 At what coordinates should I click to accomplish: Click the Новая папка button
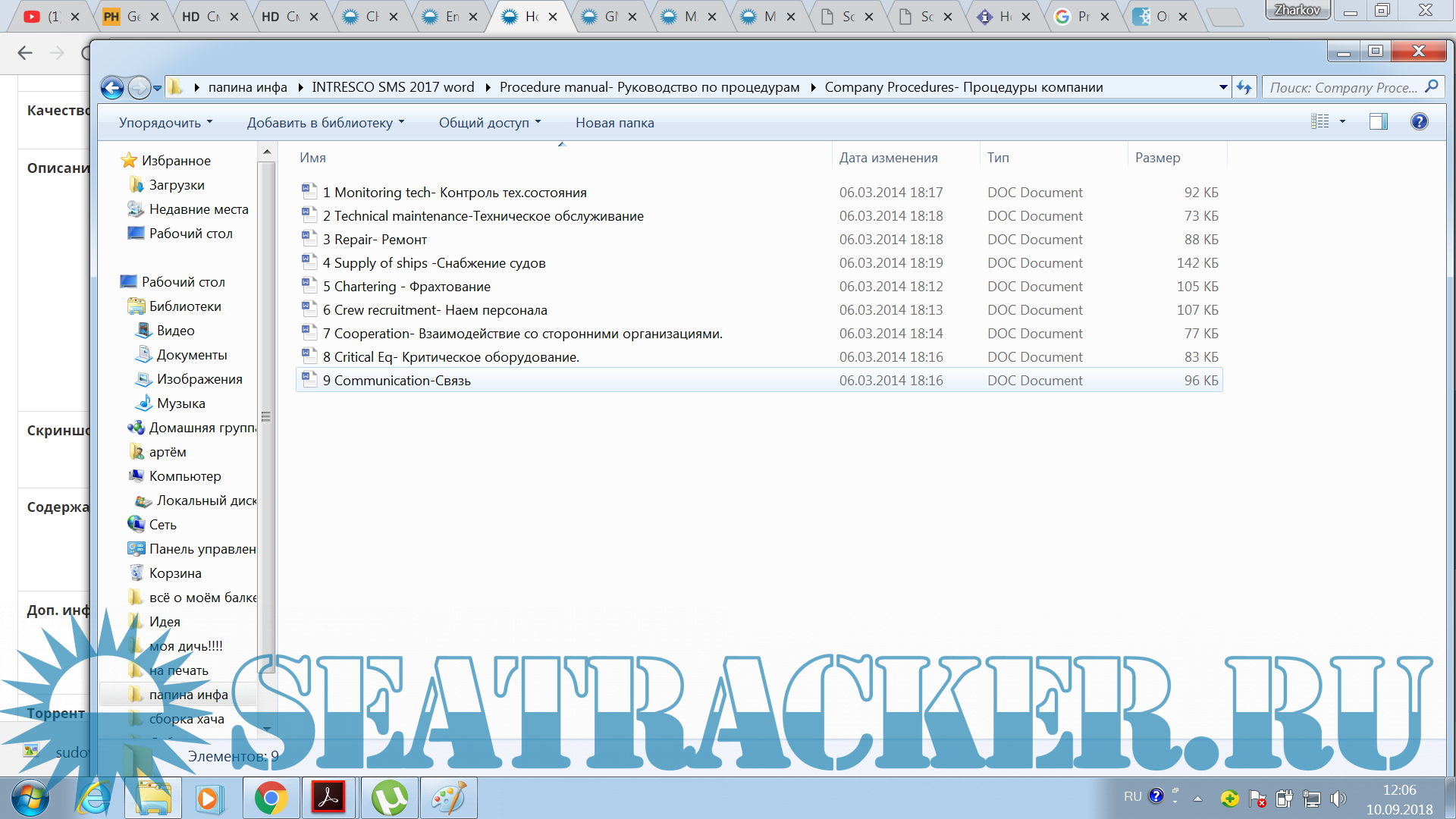[614, 123]
